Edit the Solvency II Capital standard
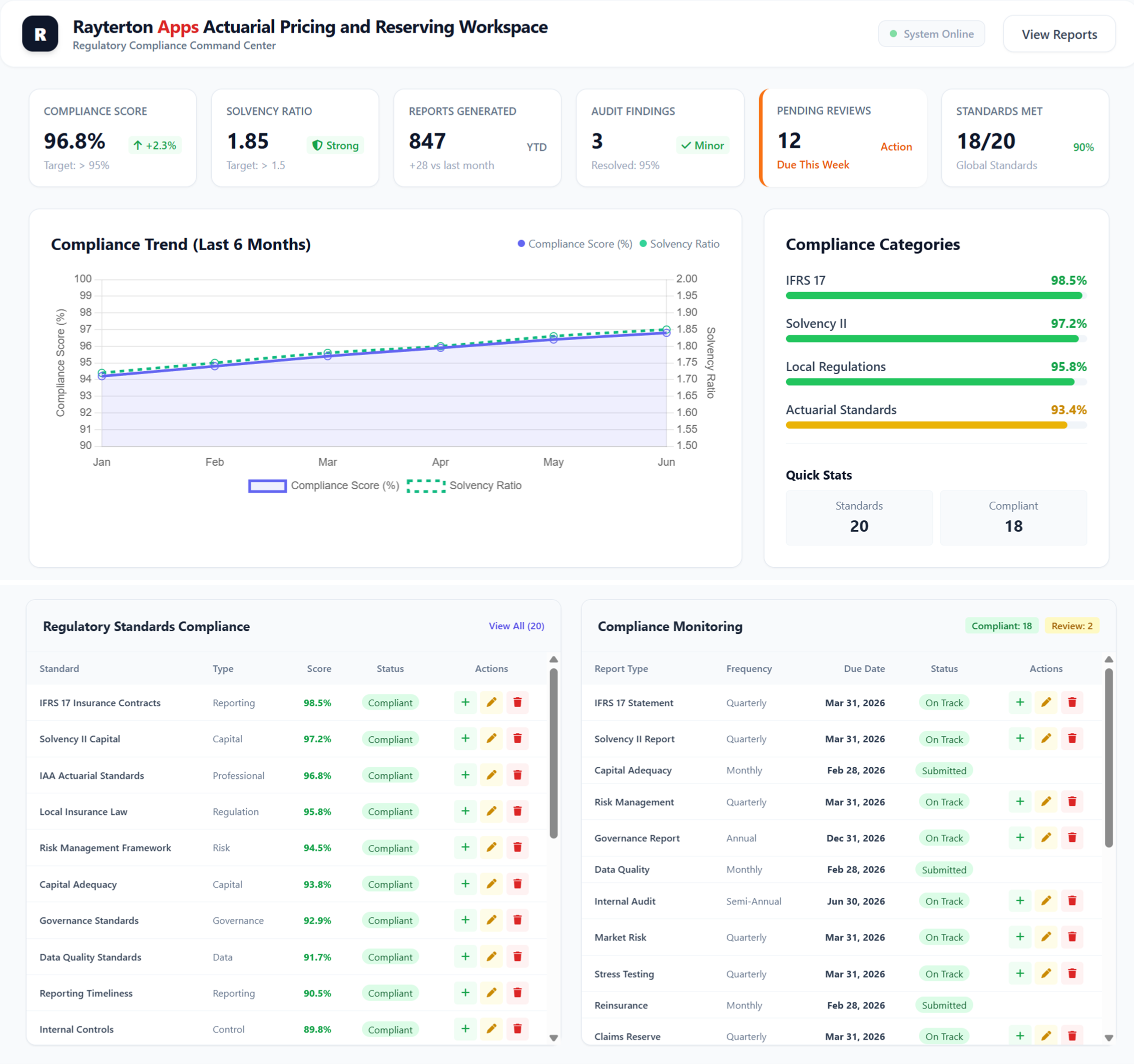 pos(491,738)
